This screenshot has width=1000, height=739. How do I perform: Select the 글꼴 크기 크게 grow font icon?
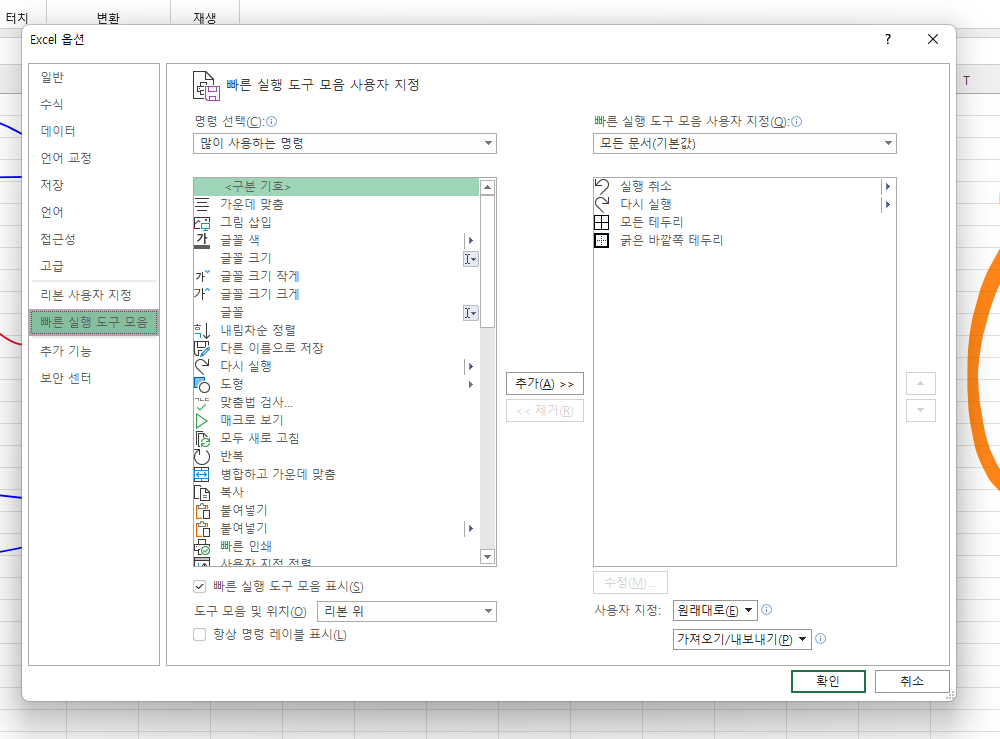pyautogui.click(x=202, y=294)
